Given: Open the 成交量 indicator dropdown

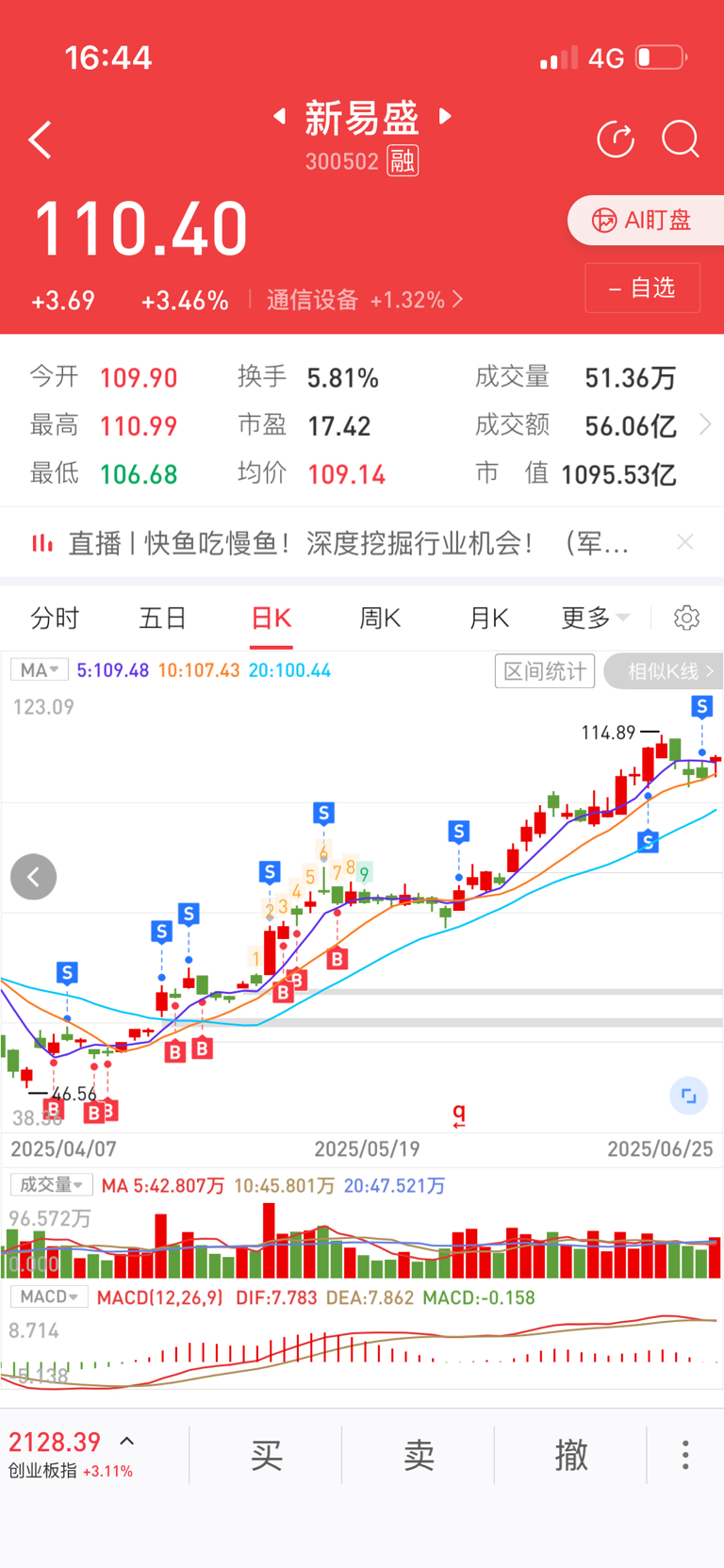Looking at the screenshot, I should pyautogui.click(x=51, y=1185).
